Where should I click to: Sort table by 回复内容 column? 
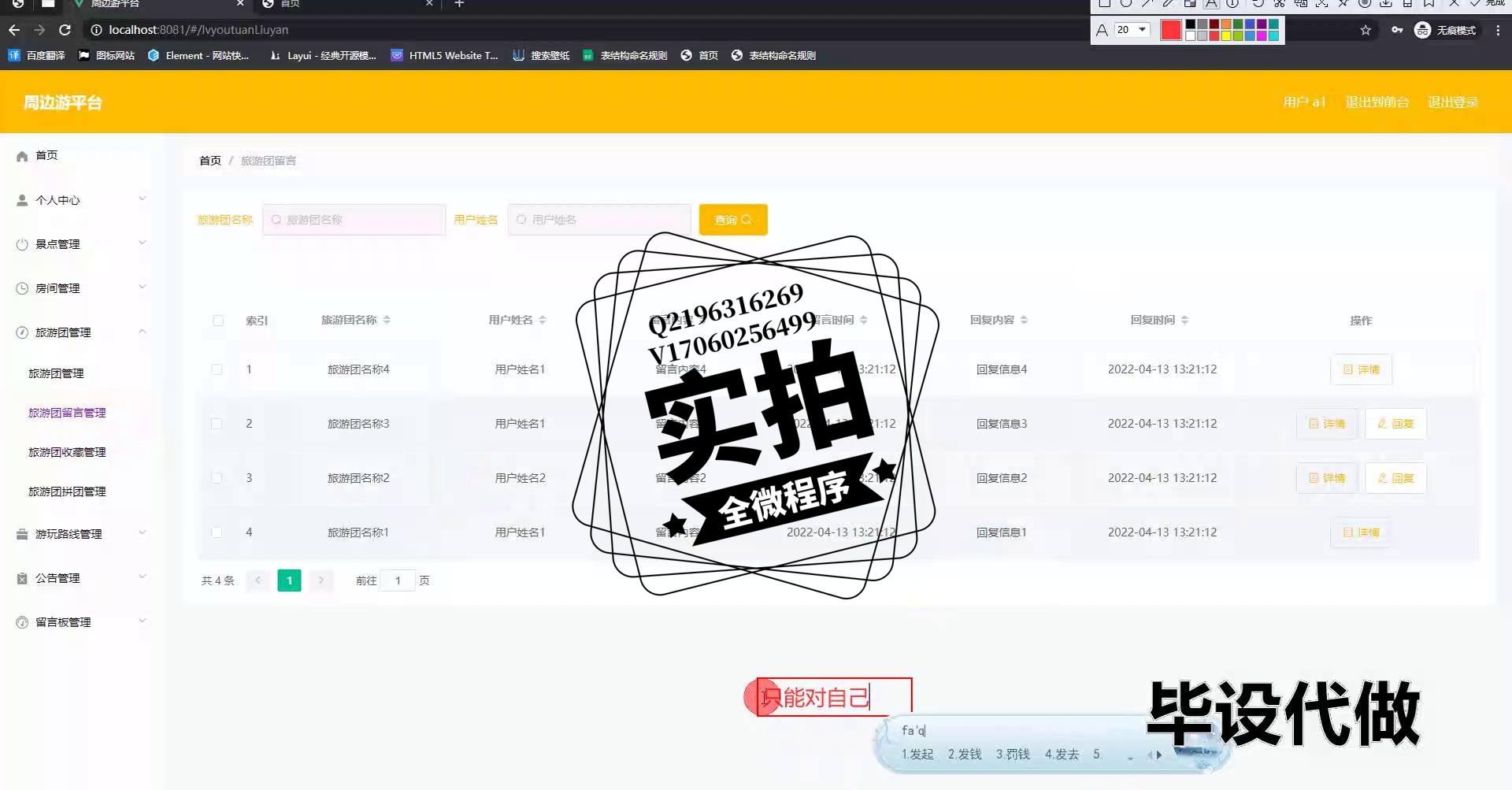point(1024,320)
